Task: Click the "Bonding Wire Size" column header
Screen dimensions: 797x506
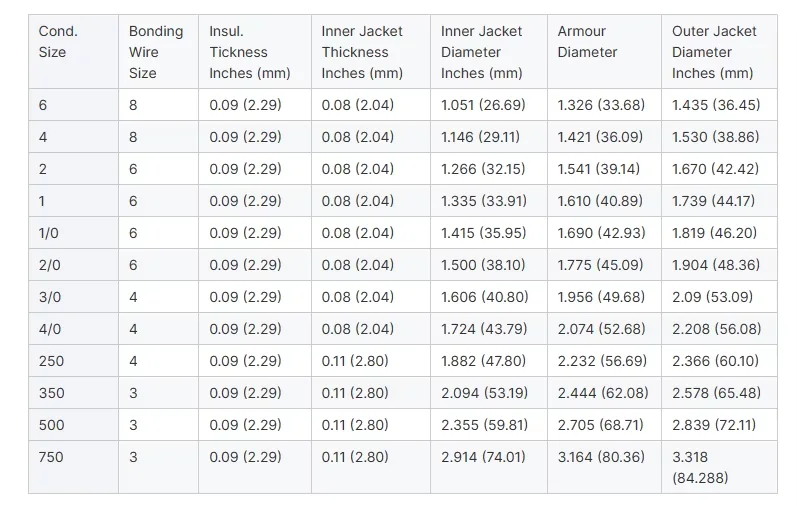Action: [155, 52]
